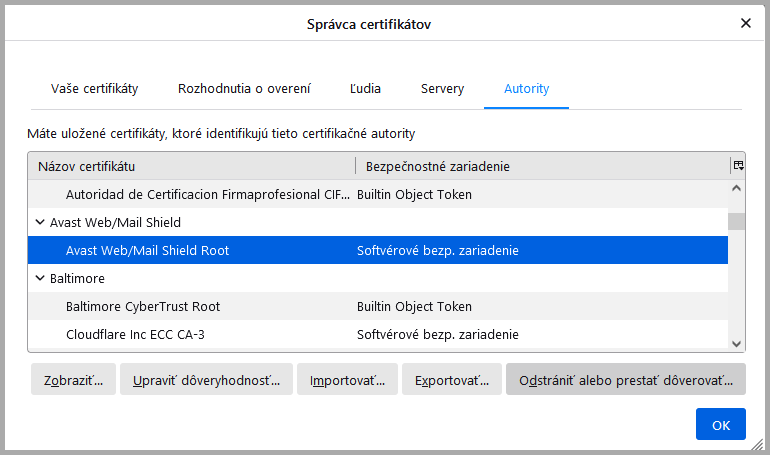
Task: Click the Importovať button
Action: click(347, 380)
